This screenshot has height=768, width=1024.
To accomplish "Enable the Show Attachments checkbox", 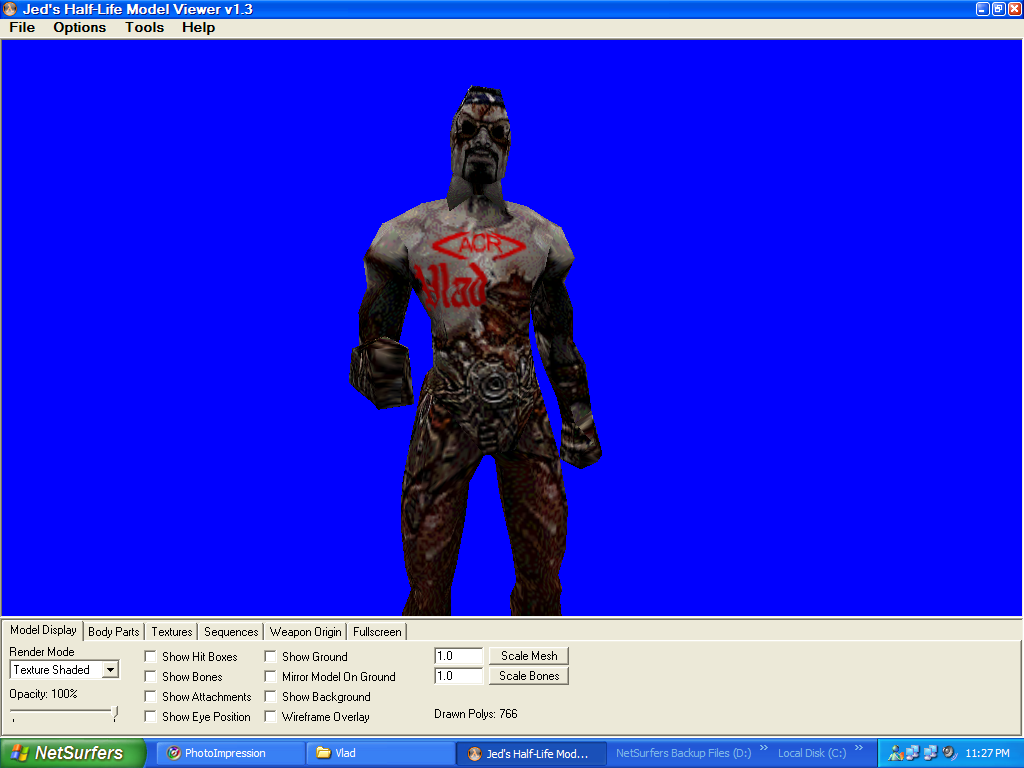I will [x=150, y=697].
